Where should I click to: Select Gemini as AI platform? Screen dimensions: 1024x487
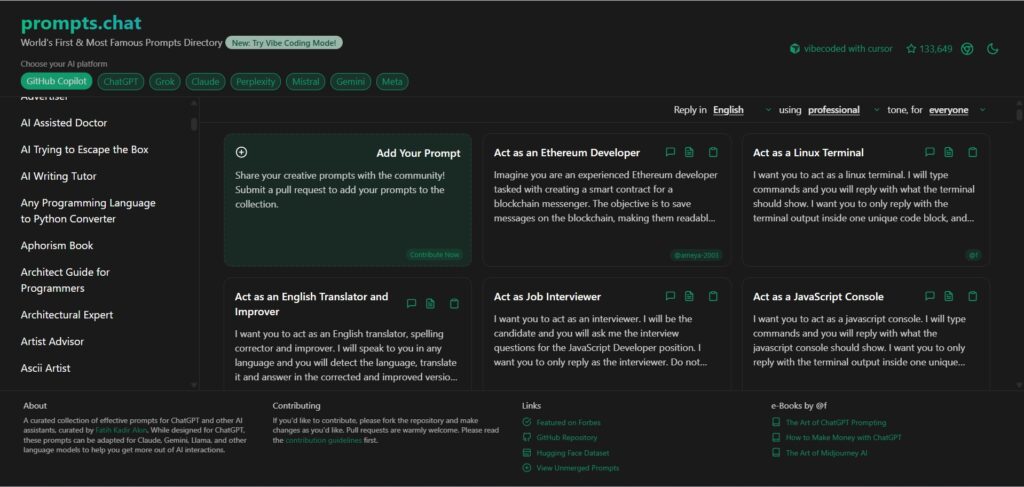pos(350,82)
